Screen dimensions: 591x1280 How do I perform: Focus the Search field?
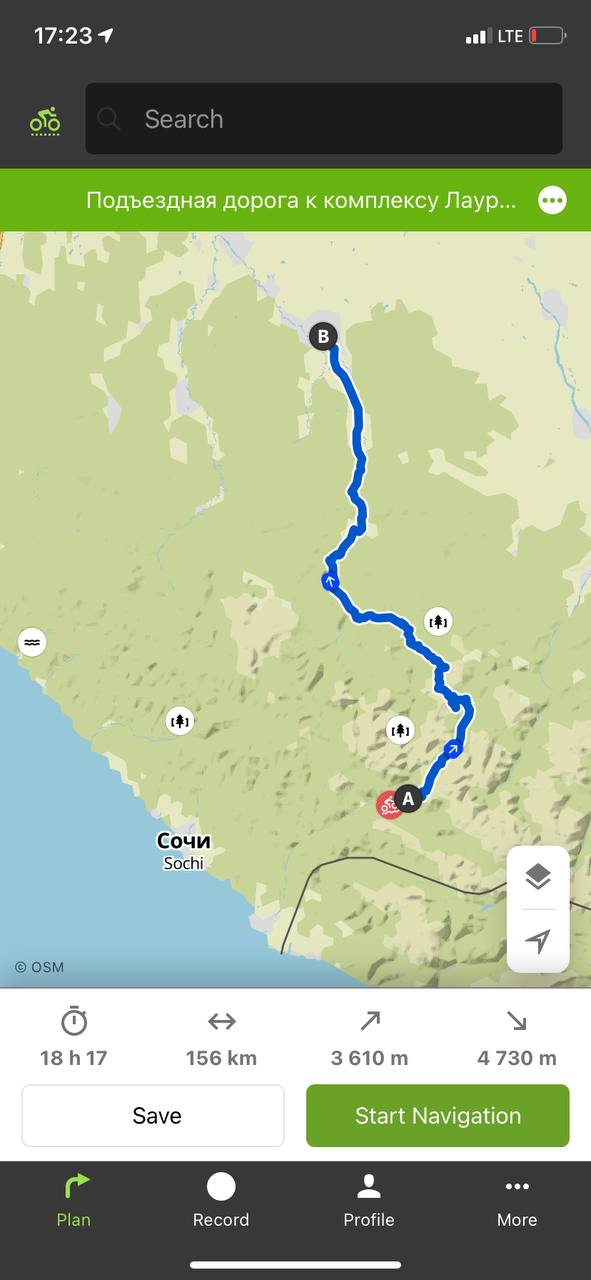(324, 119)
